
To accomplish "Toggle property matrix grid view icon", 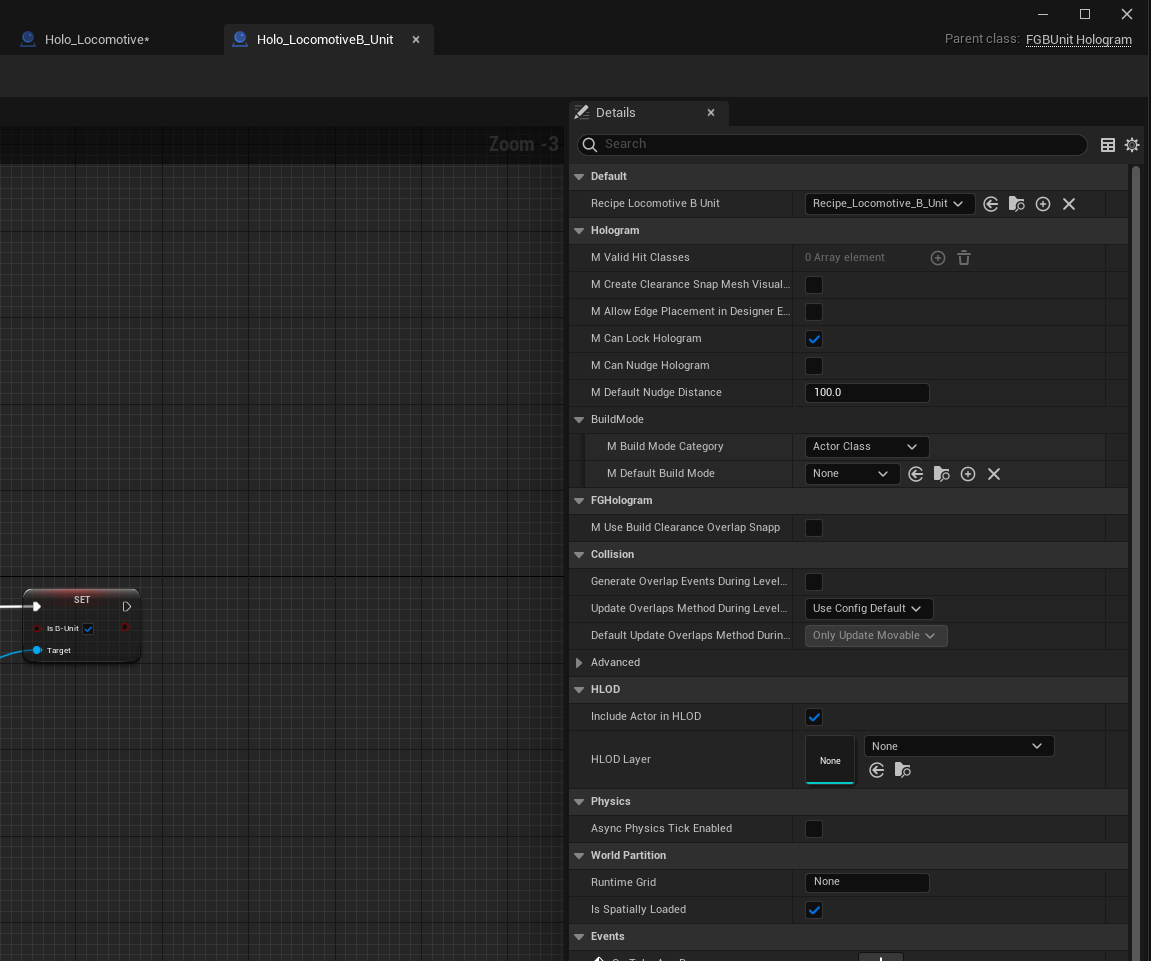I will [1108, 145].
